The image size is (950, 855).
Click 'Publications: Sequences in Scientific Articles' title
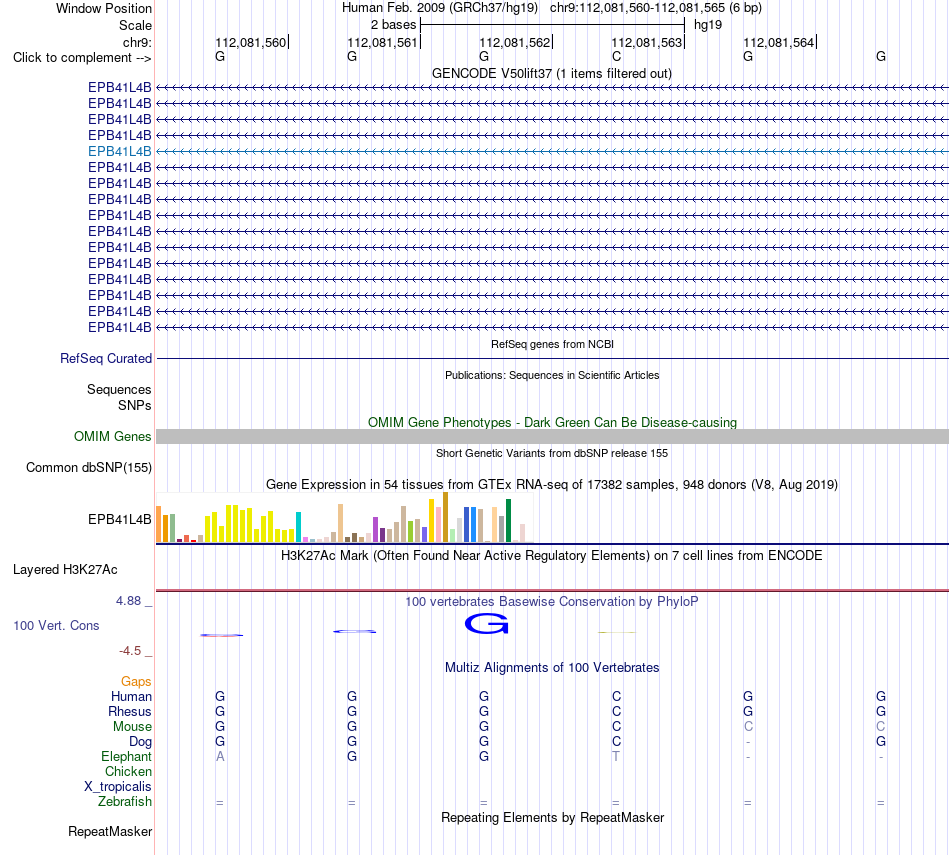coord(552,375)
